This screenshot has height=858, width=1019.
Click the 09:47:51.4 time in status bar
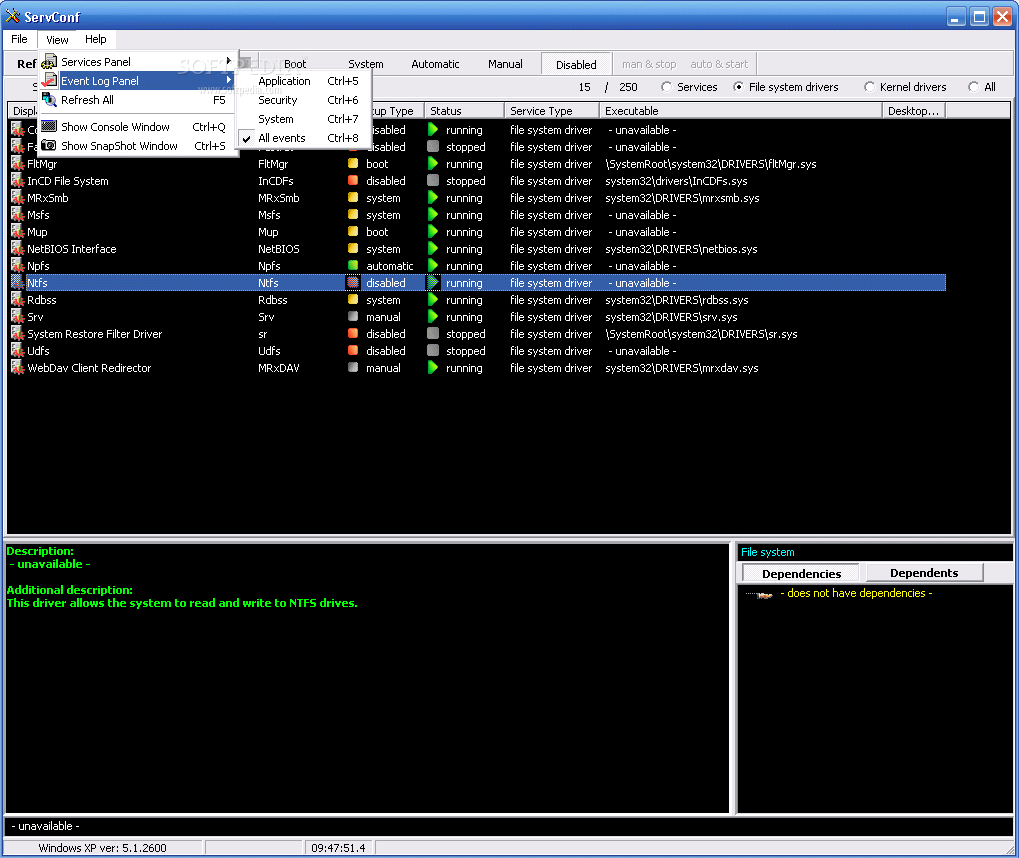pos(338,848)
